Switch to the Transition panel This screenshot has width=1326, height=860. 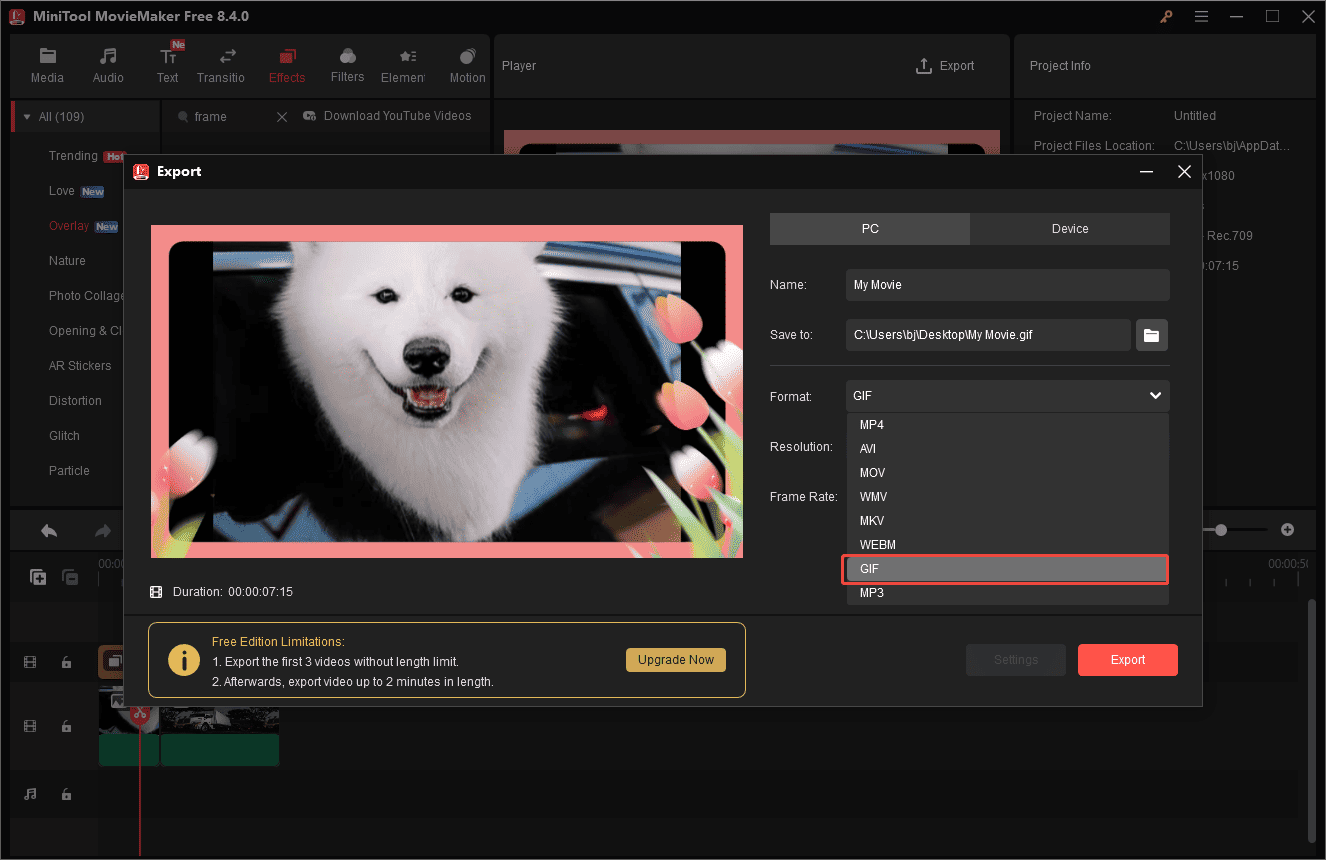coord(221,64)
